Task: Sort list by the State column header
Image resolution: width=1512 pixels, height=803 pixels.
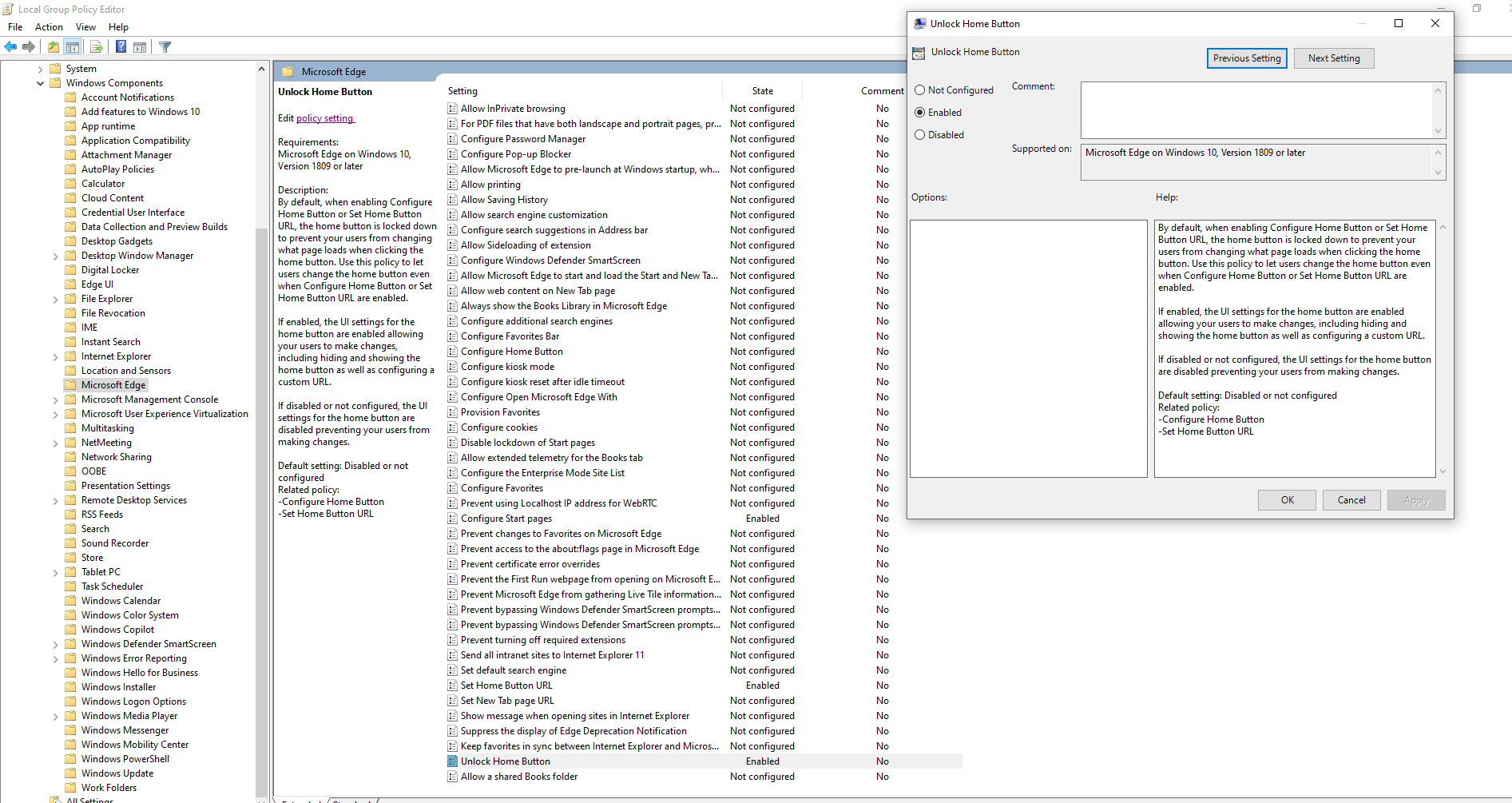Action: pos(763,91)
